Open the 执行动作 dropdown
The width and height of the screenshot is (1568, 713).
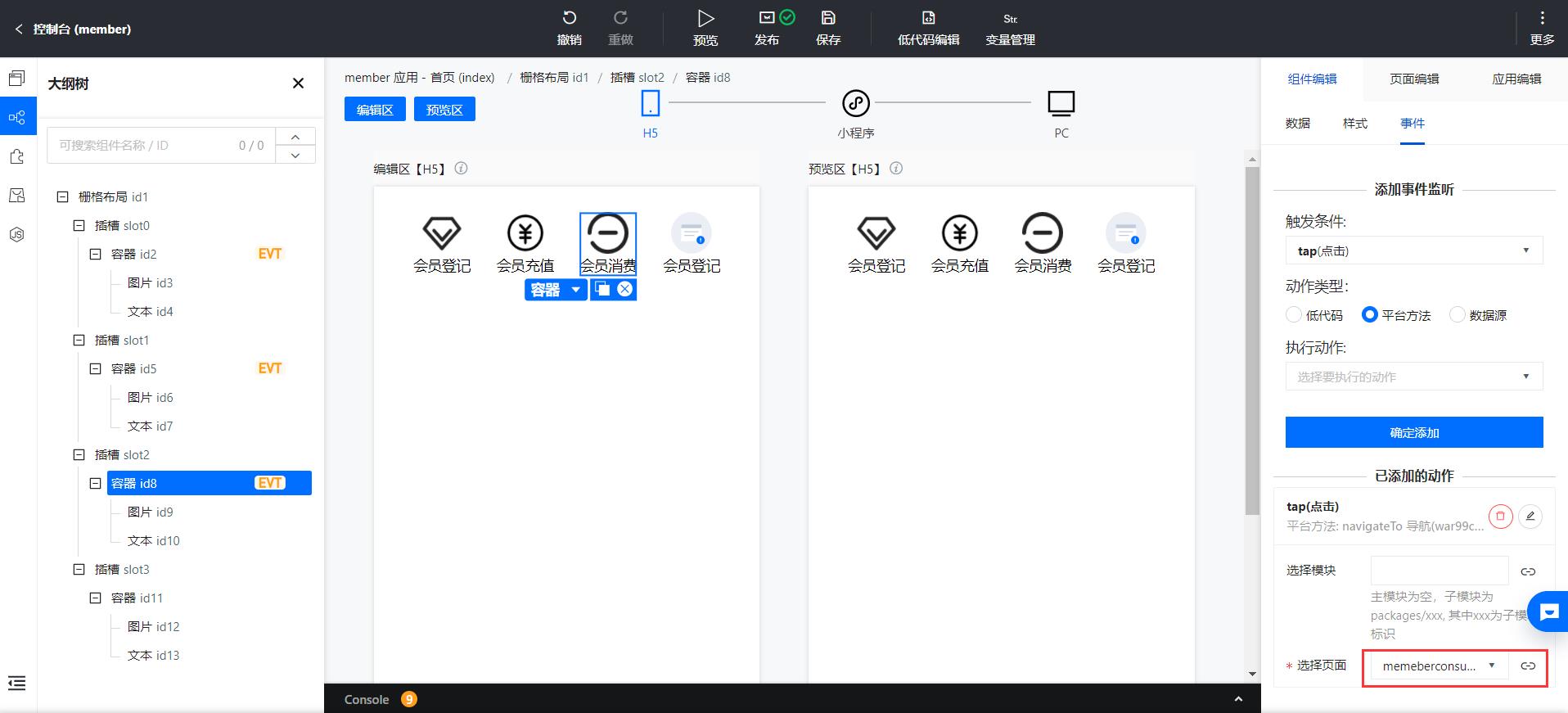(1414, 377)
